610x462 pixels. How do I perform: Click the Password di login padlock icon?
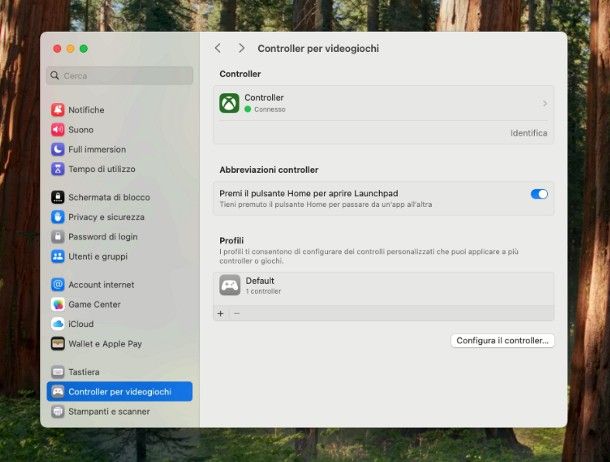58,236
